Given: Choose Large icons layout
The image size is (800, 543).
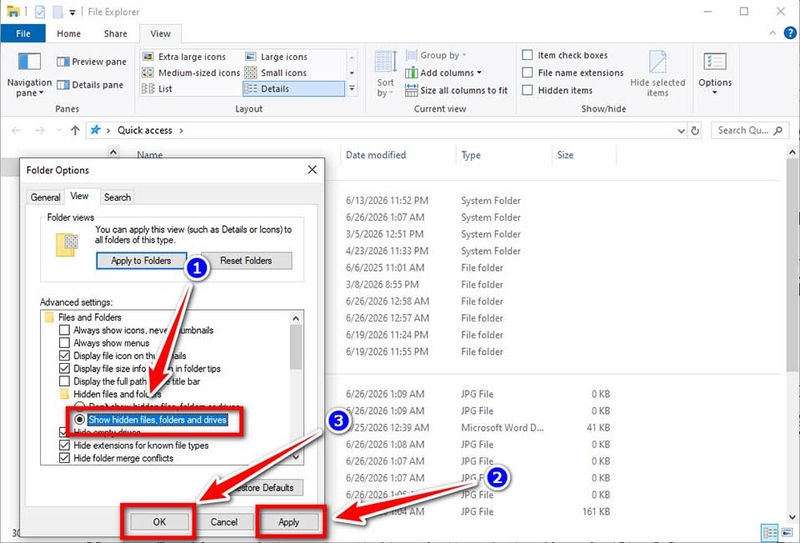Looking at the screenshot, I should tap(277, 57).
